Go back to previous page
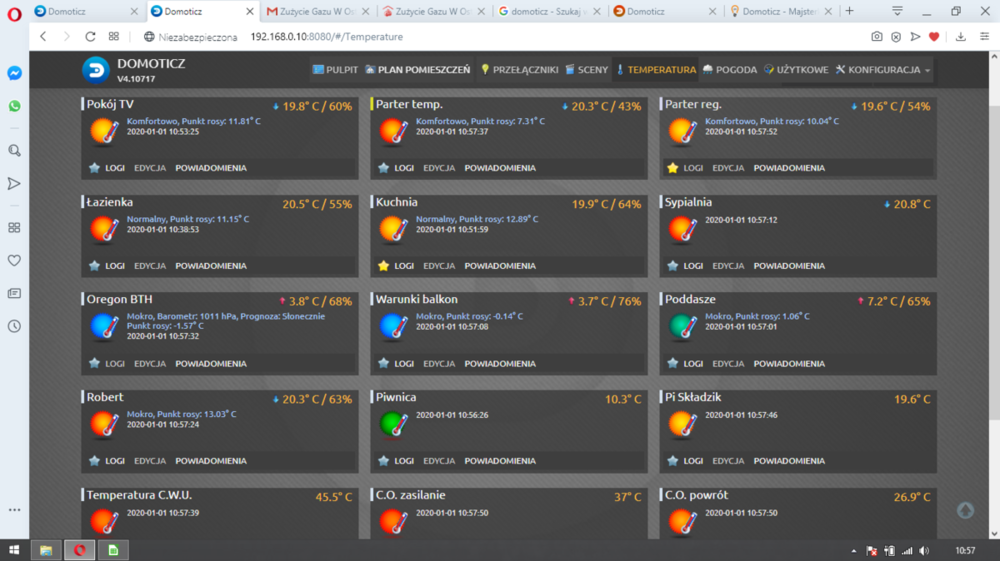This screenshot has width=1000, height=561. 43,36
